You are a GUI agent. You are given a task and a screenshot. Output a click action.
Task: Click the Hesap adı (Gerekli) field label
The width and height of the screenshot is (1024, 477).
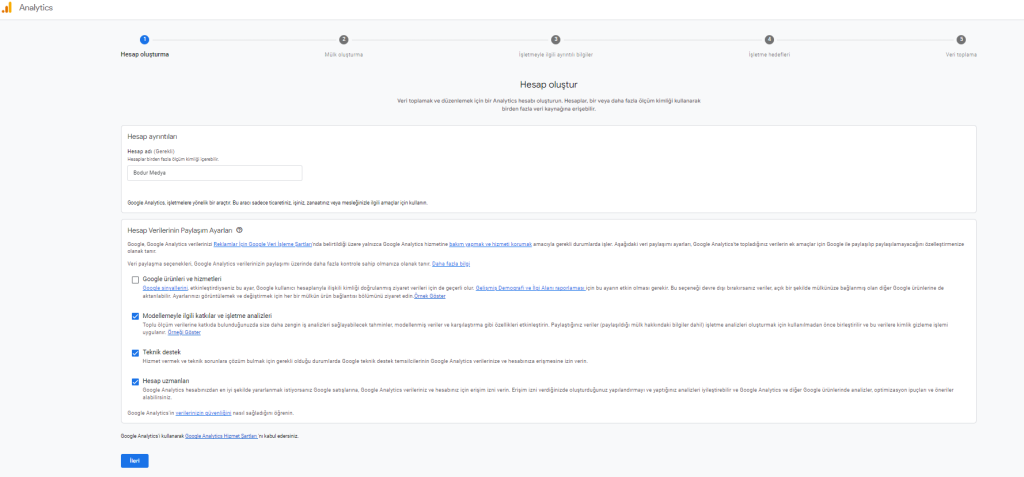pyautogui.click(x=151, y=152)
